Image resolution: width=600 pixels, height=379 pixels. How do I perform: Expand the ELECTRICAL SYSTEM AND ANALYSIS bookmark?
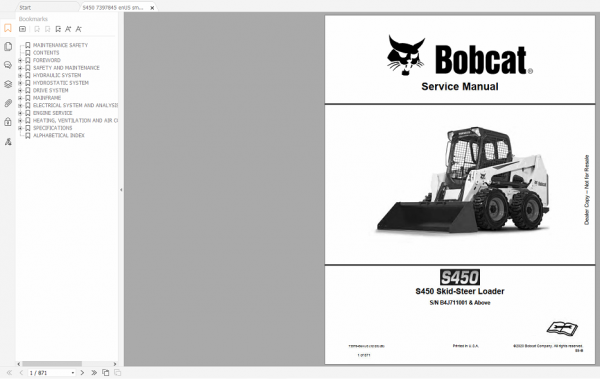pyautogui.click(x=20, y=106)
